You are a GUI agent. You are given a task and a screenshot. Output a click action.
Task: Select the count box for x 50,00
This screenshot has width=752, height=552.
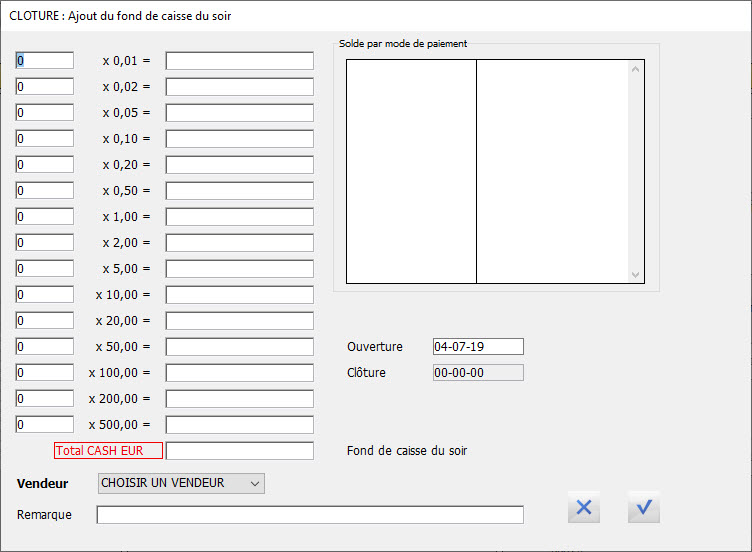[45, 347]
